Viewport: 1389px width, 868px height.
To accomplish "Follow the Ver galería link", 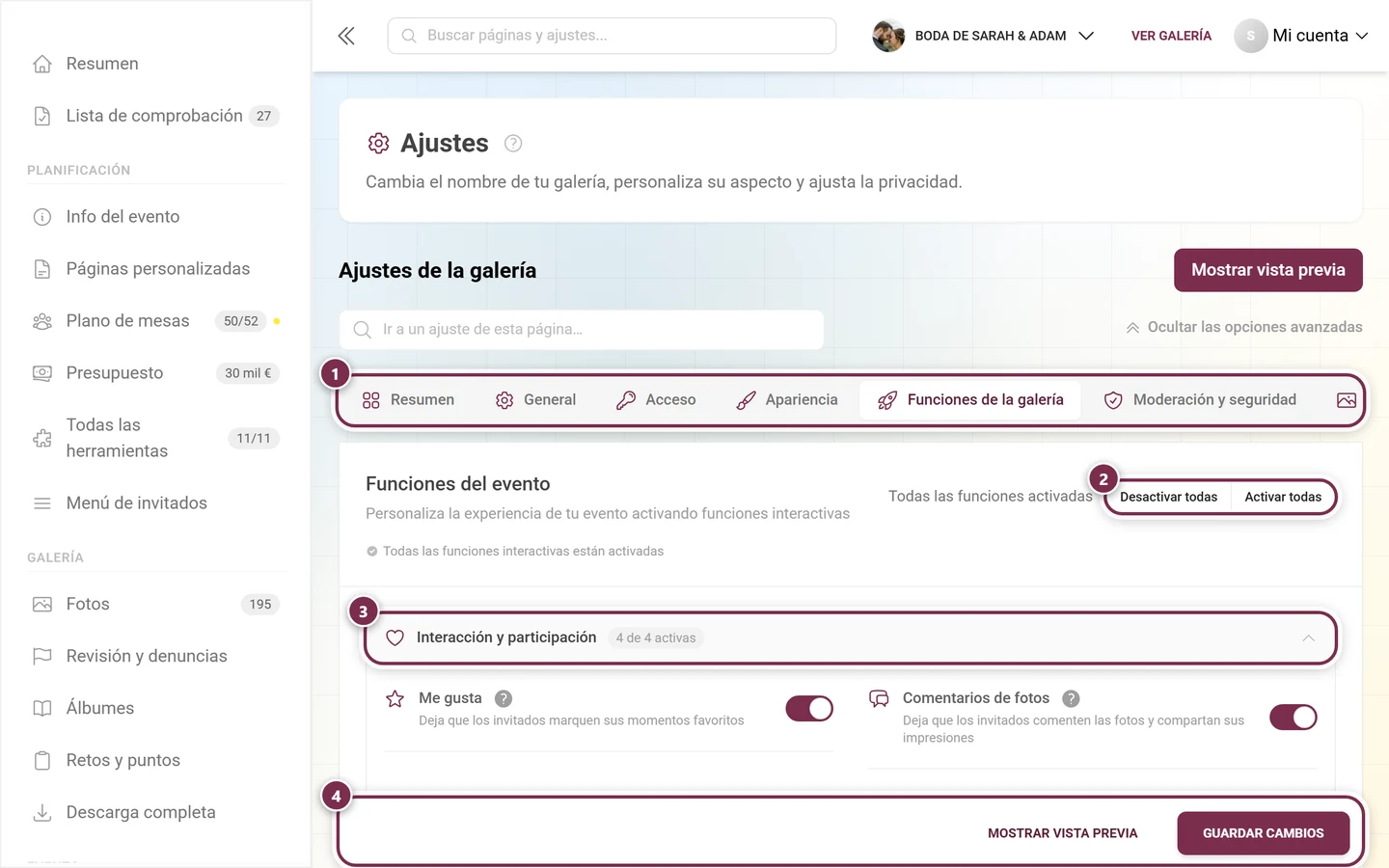I will [x=1171, y=36].
